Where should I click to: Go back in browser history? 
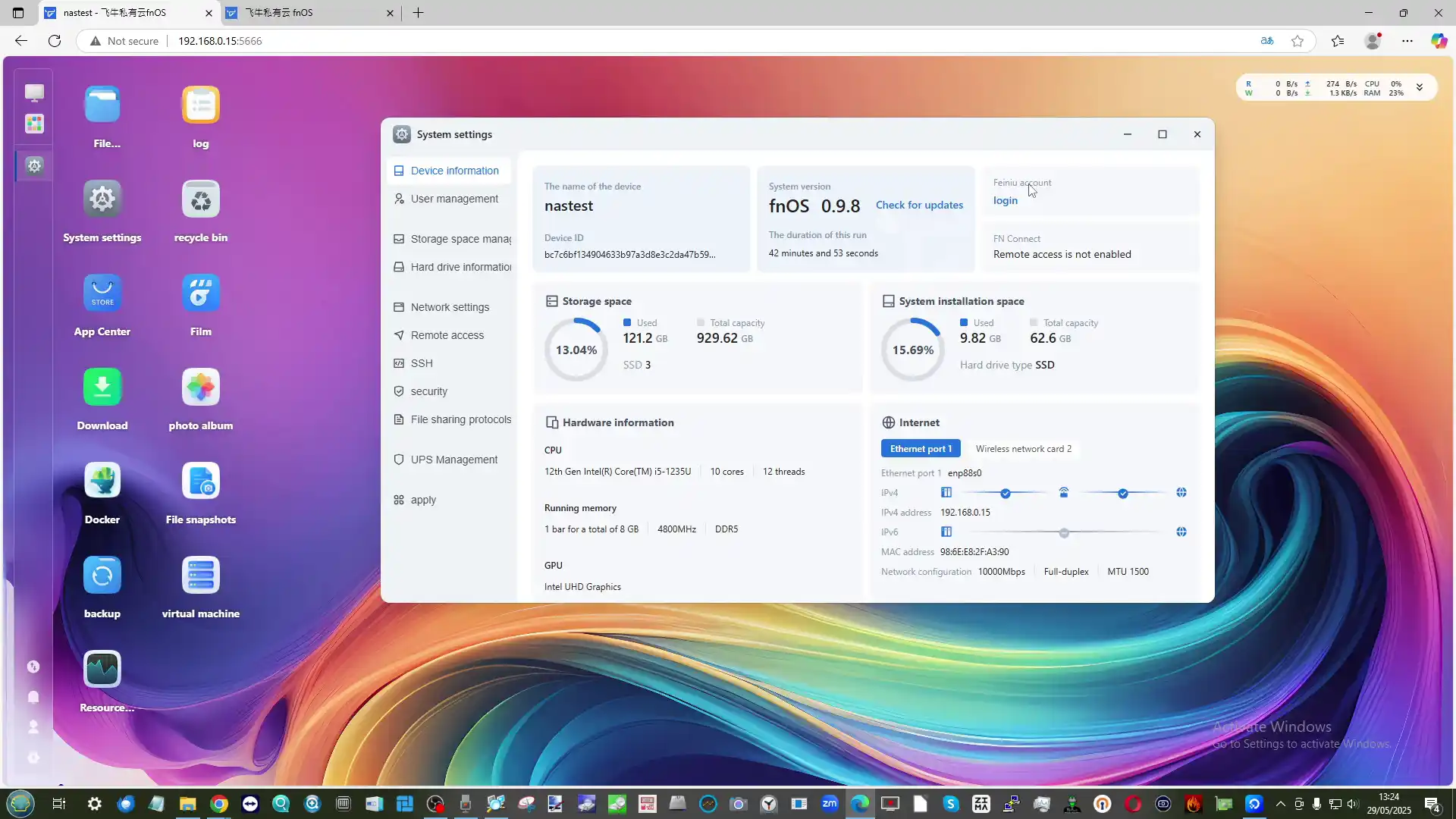coord(21,41)
